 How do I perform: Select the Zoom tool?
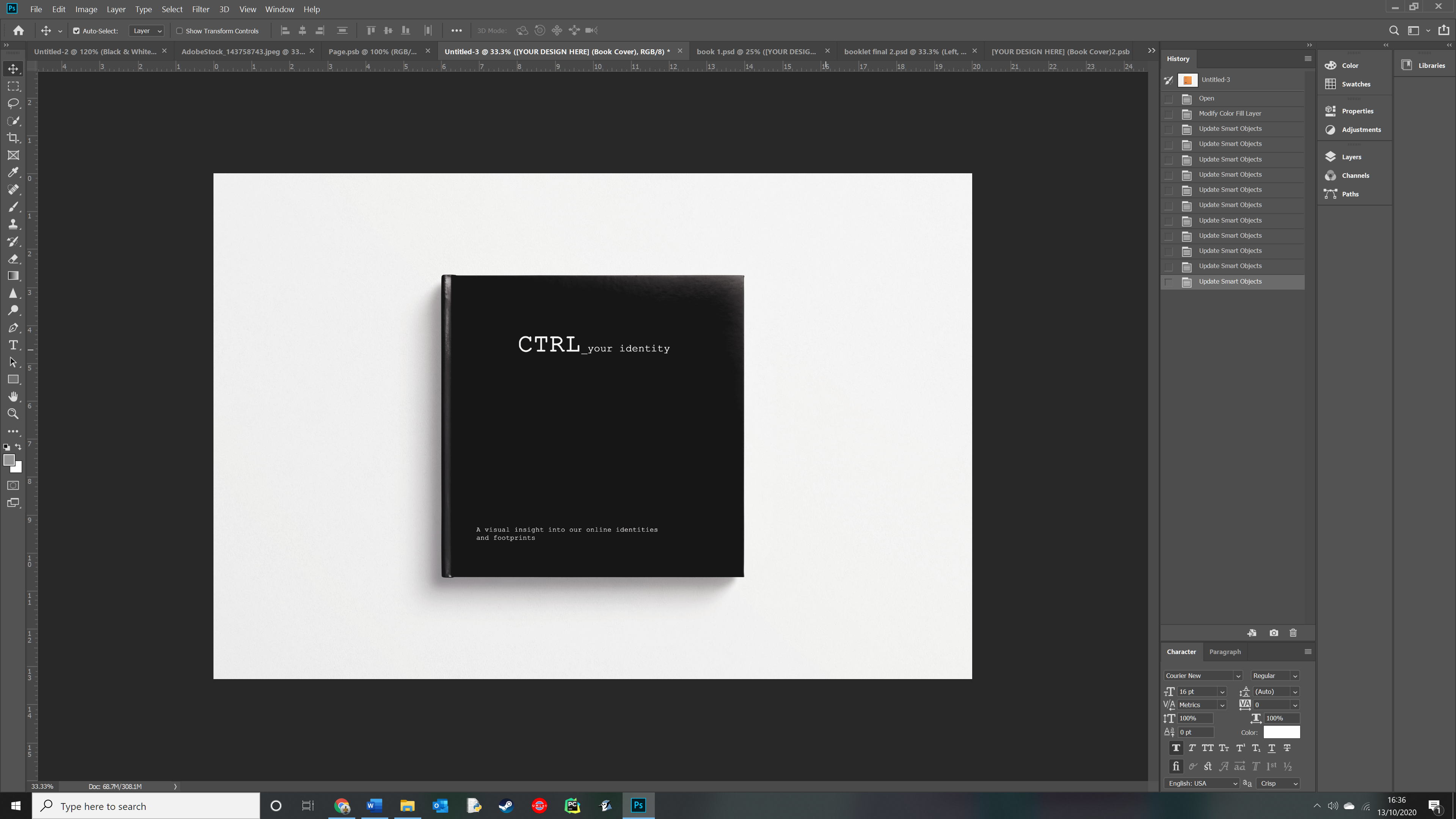13,414
